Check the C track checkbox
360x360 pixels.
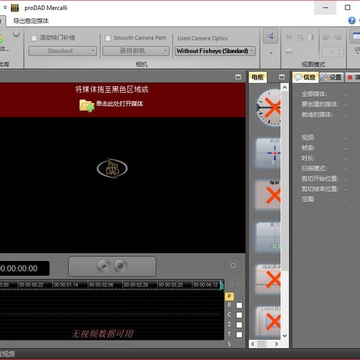point(239,315)
